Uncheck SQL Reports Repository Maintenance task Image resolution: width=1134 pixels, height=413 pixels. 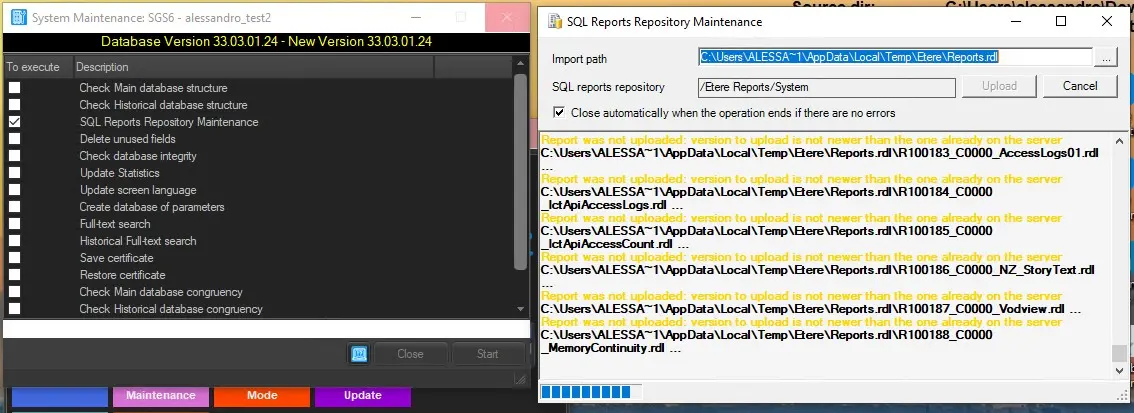[15, 122]
